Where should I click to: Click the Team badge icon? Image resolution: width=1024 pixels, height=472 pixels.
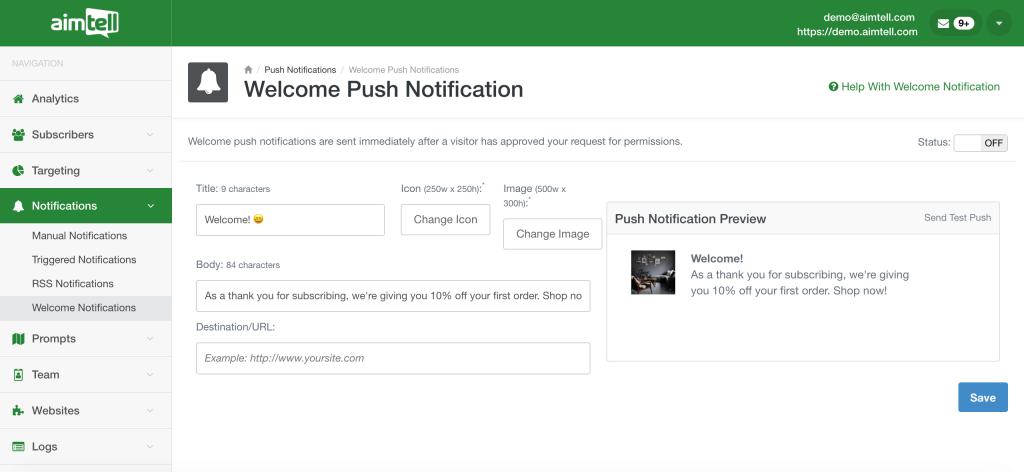tap(18, 375)
